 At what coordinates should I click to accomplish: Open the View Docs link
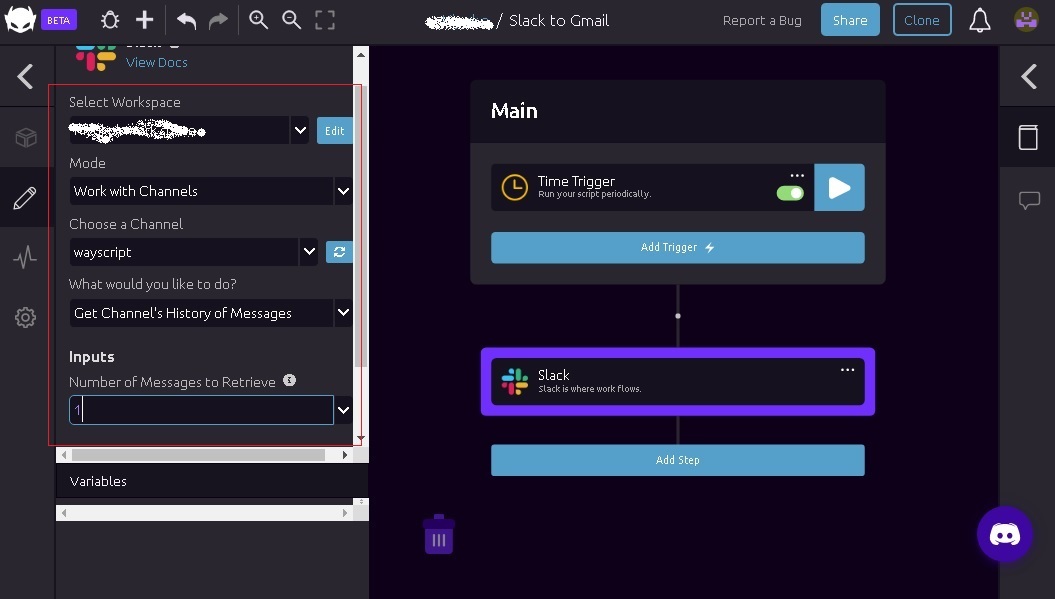pos(157,62)
